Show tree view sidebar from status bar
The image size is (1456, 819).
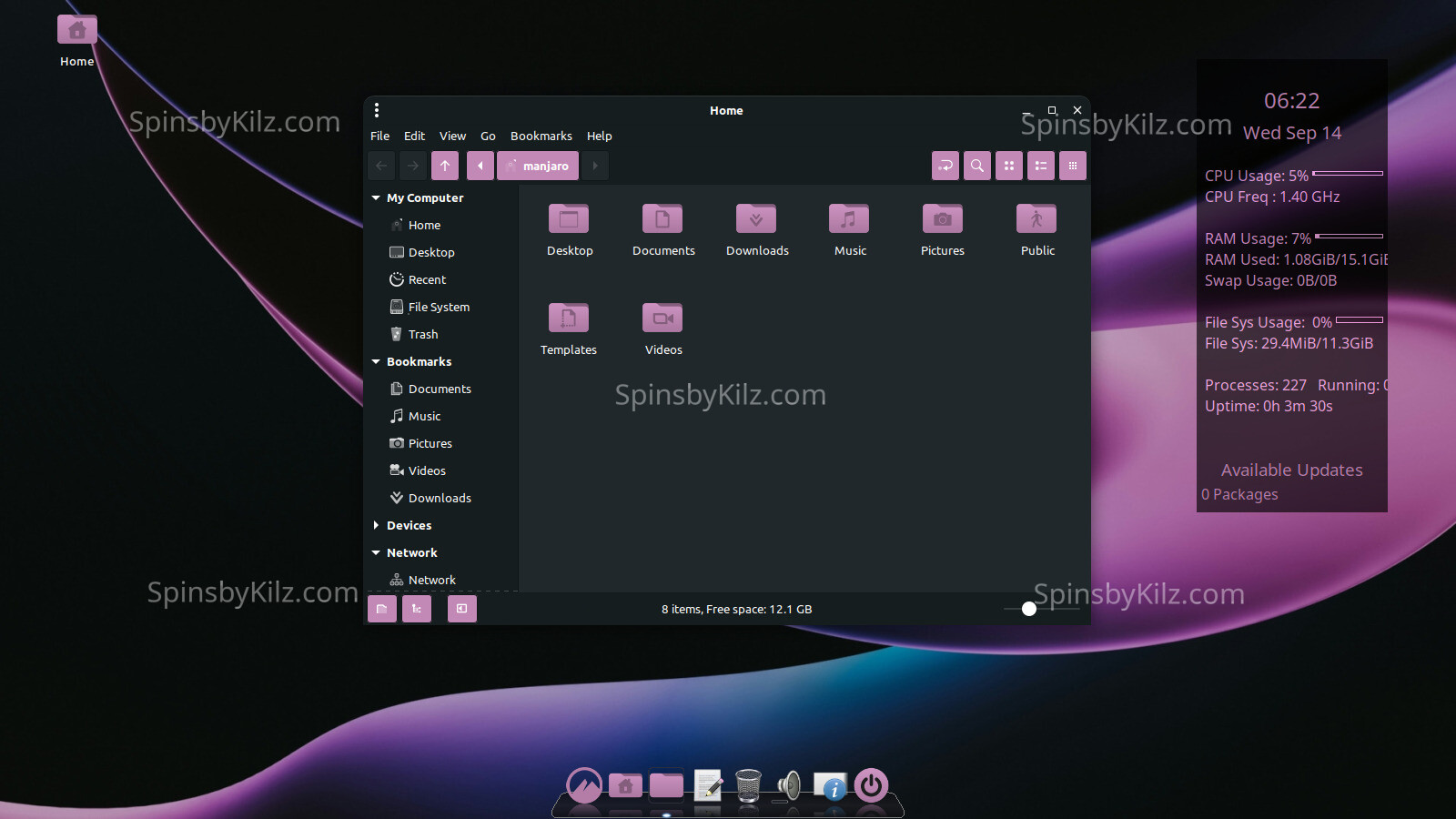pyautogui.click(x=417, y=609)
